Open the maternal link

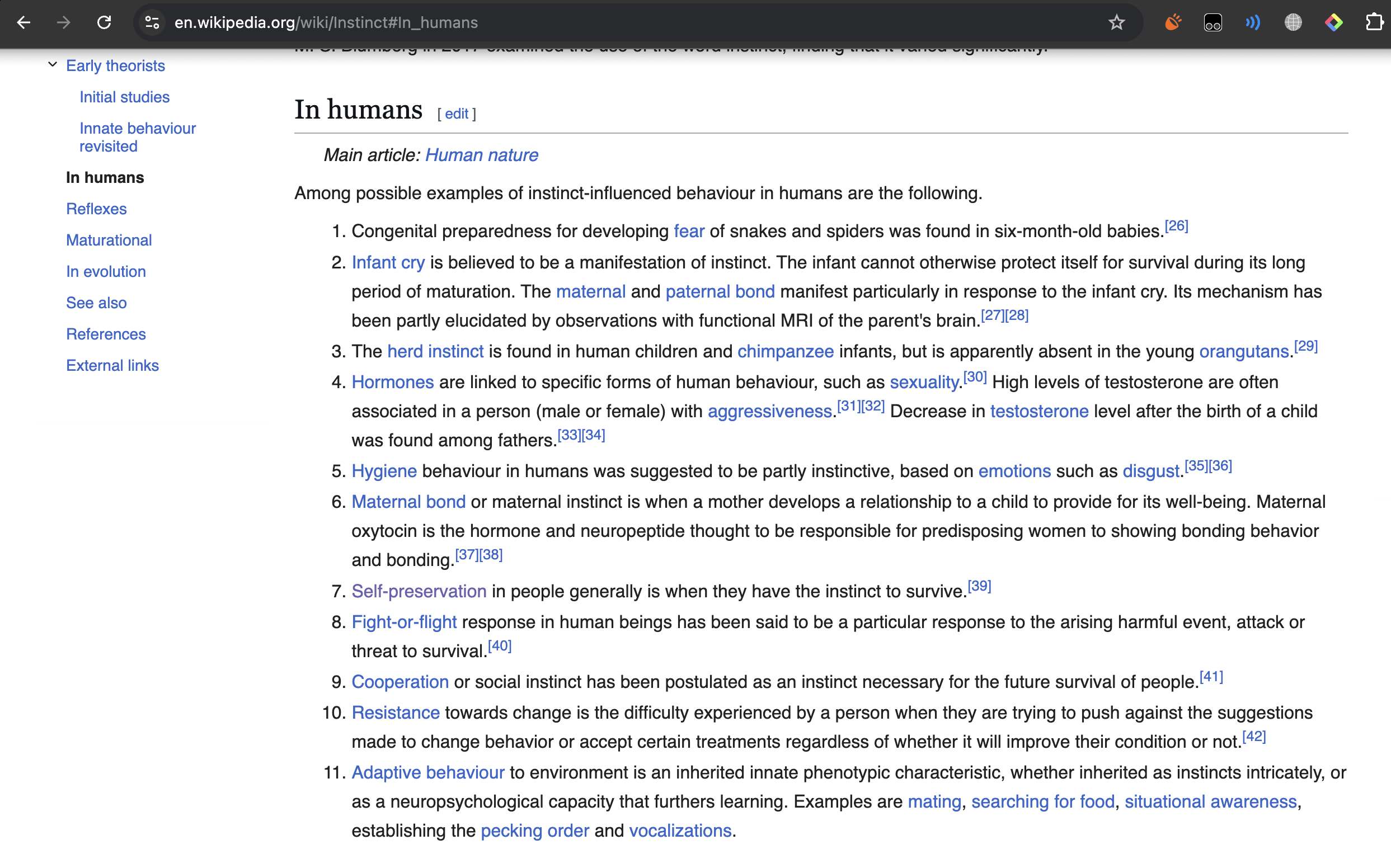click(590, 291)
